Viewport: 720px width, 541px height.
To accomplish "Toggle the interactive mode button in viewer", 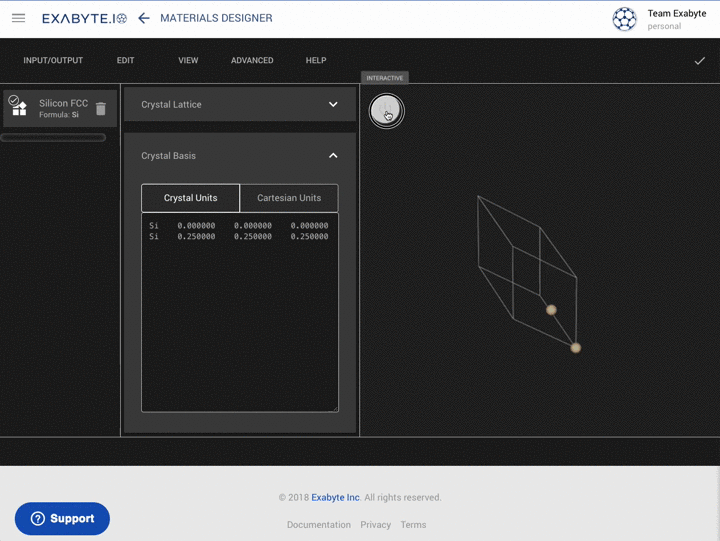I will point(386,110).
